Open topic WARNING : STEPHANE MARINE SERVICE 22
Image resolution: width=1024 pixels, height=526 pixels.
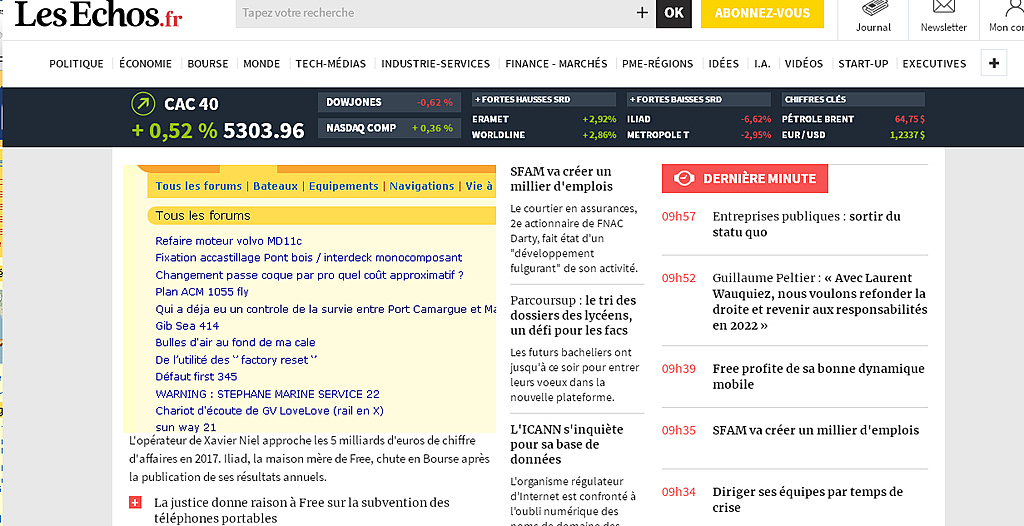[267, 394]
